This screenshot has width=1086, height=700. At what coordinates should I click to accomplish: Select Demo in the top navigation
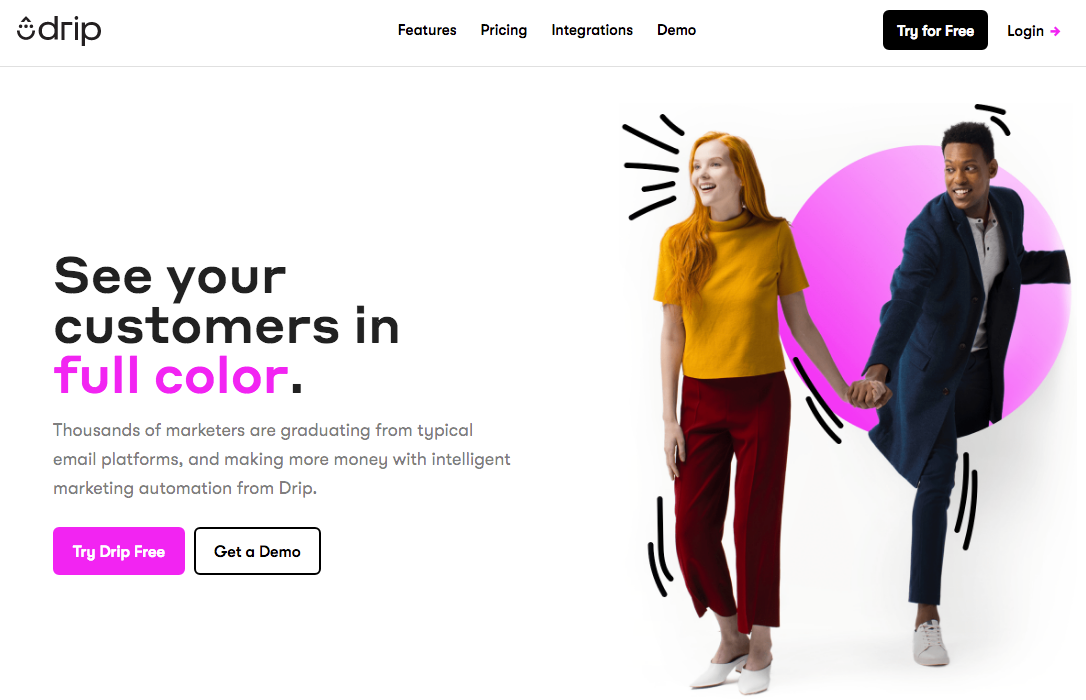[x=676, y=30]
